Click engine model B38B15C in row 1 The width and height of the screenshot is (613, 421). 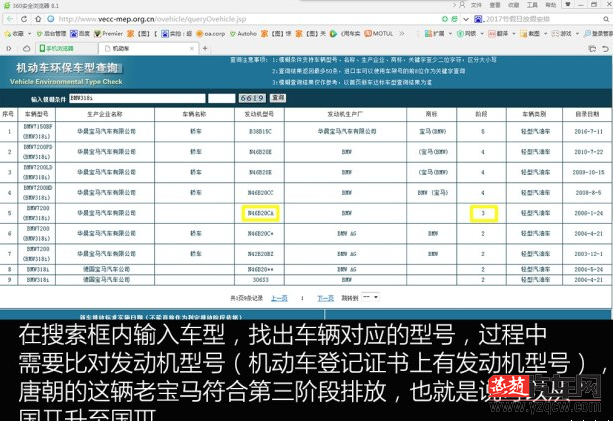pyautogui.click(x=260, y=132)
